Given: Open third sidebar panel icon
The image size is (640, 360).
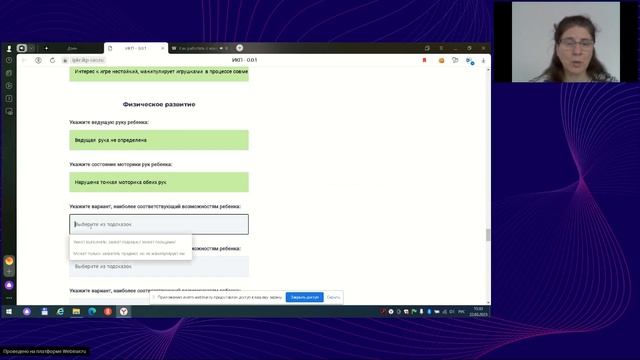Looking at the screenshot, I should (9, 86).
